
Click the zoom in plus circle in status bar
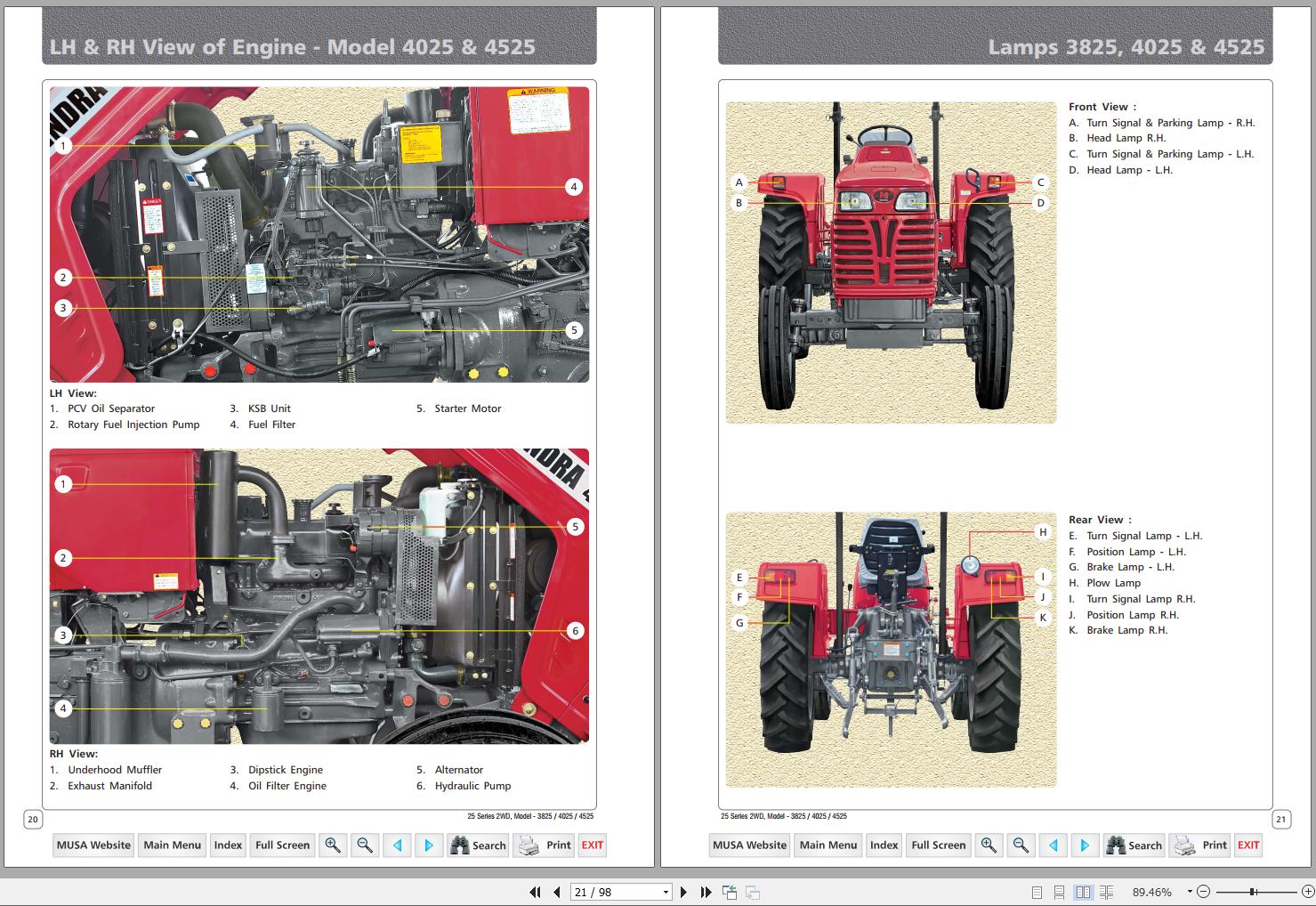pos(1306,892)
